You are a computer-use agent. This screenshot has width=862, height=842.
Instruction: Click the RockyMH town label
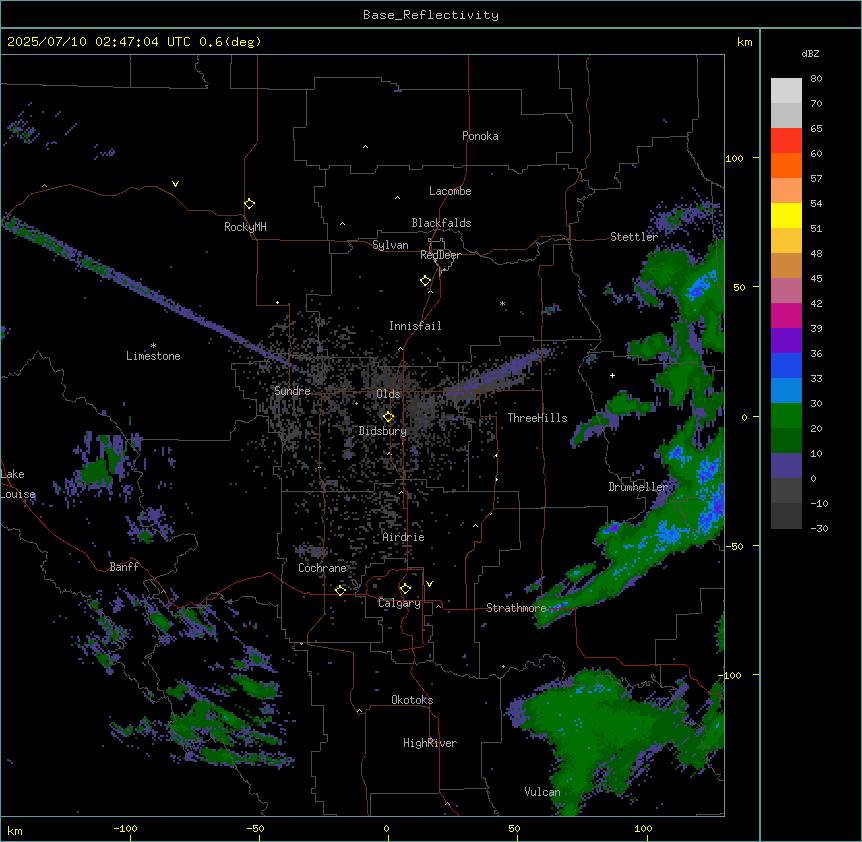pos(245,227)
